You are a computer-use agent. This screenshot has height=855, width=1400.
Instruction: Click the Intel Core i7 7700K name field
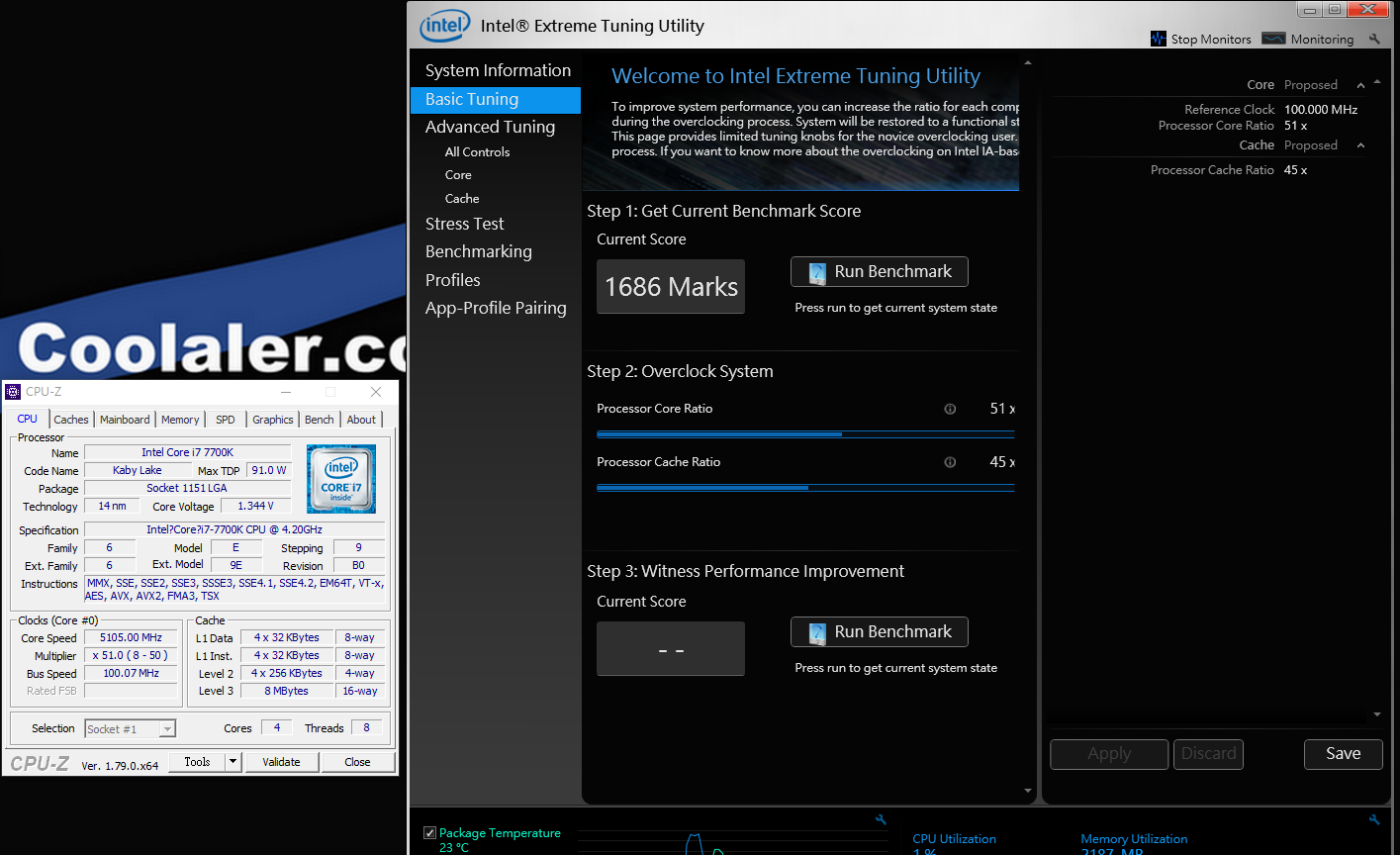point(188,453)
